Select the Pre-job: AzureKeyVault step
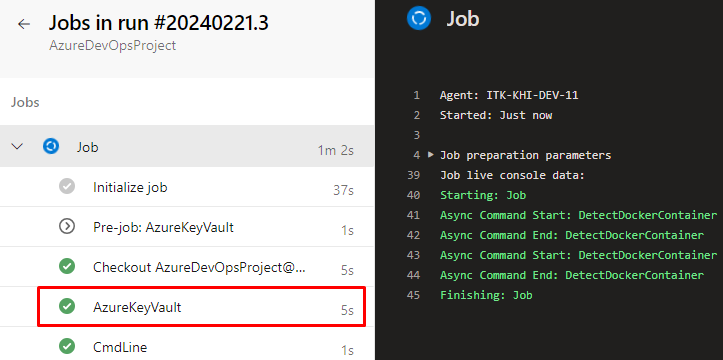Screen dimensions: 723x360 click(x=187, y=226)
